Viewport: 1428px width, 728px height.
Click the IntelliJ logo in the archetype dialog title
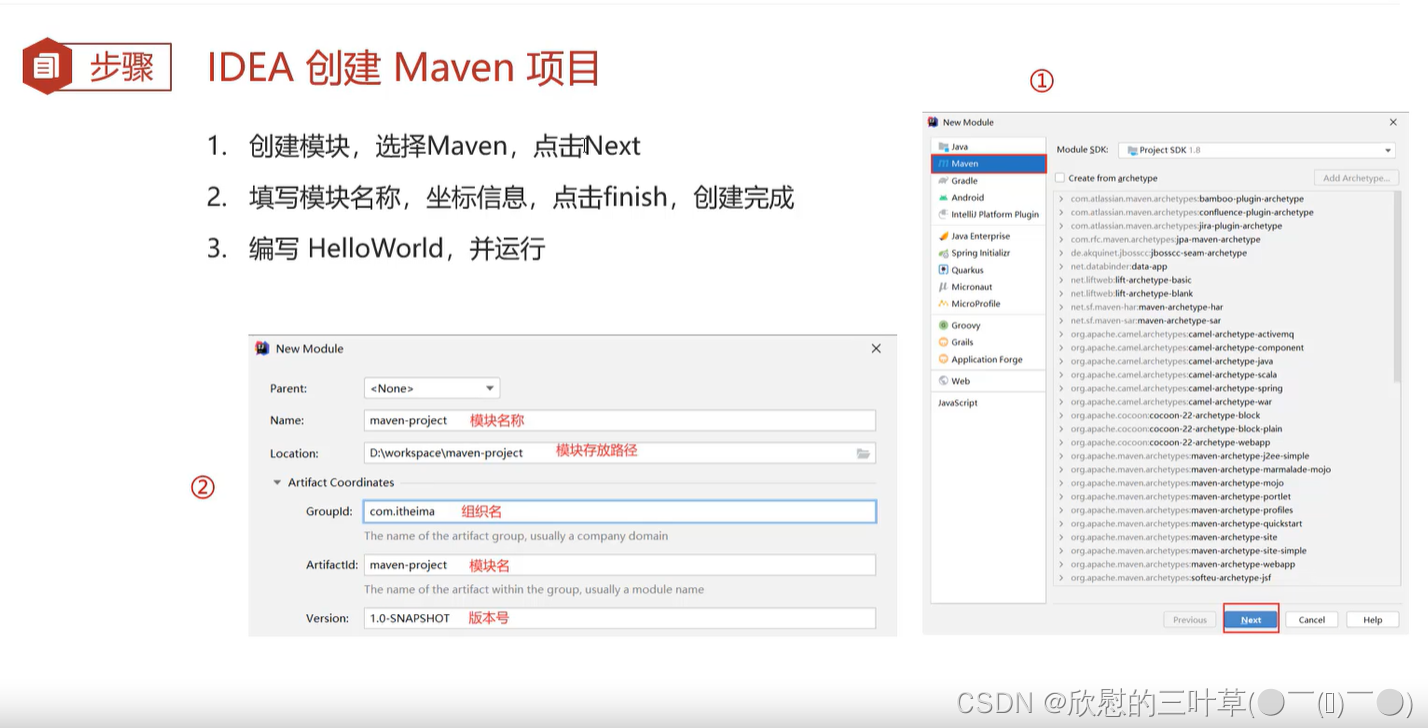[x=933, y=122]
